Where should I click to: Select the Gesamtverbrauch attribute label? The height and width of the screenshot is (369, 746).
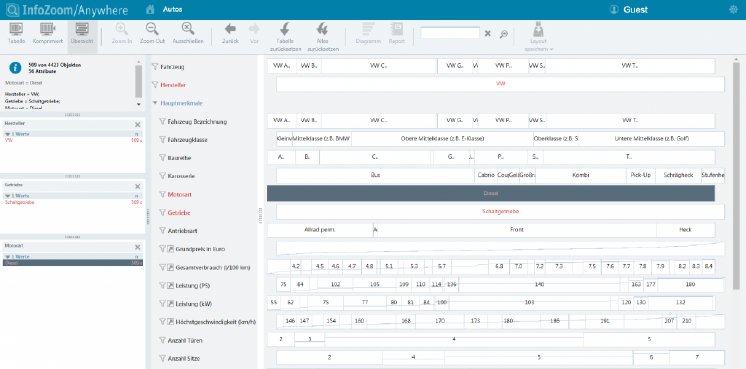click(x=213, y=268)
